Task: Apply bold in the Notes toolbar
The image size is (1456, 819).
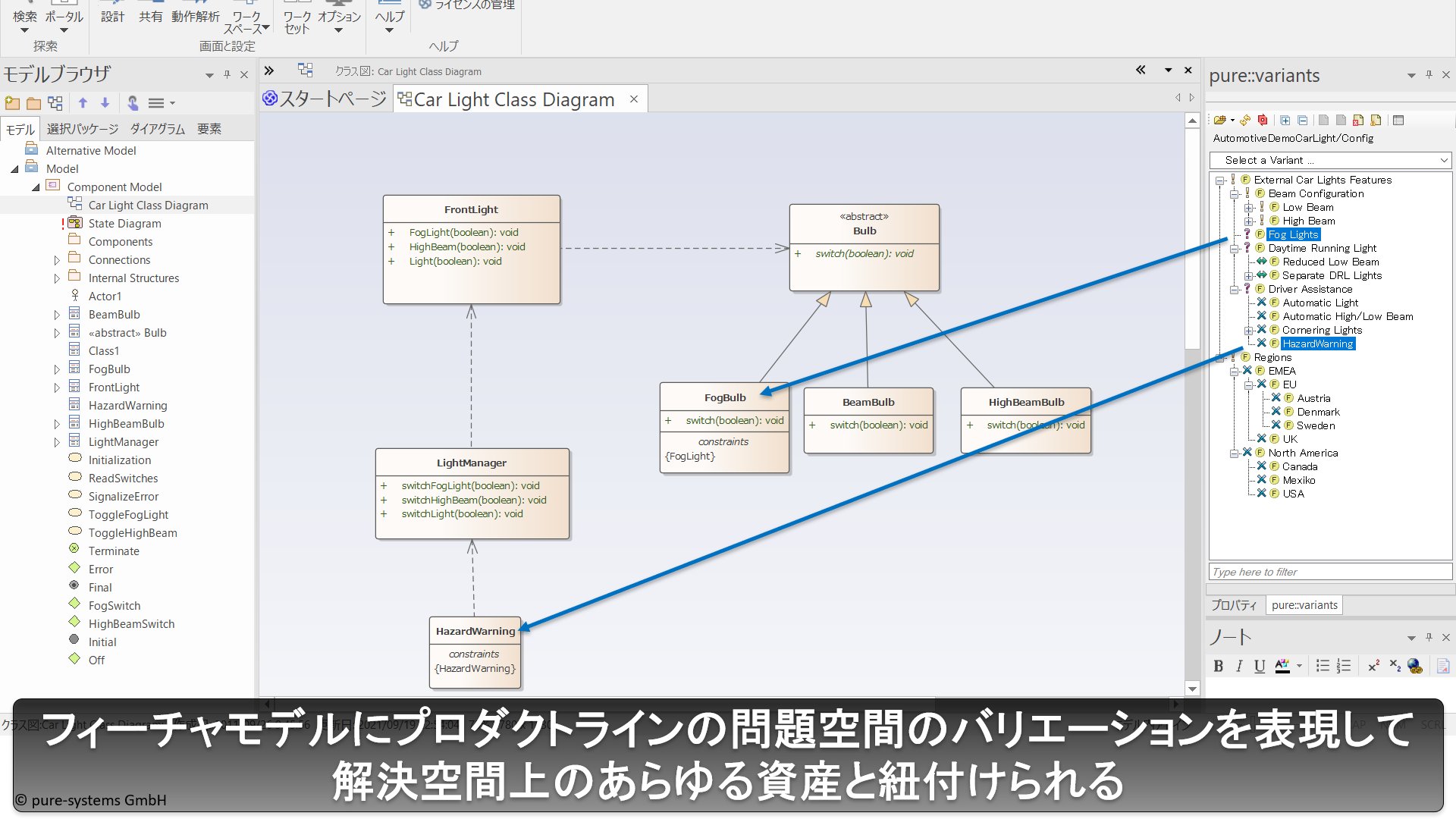Action: (x=1218, y=666)
